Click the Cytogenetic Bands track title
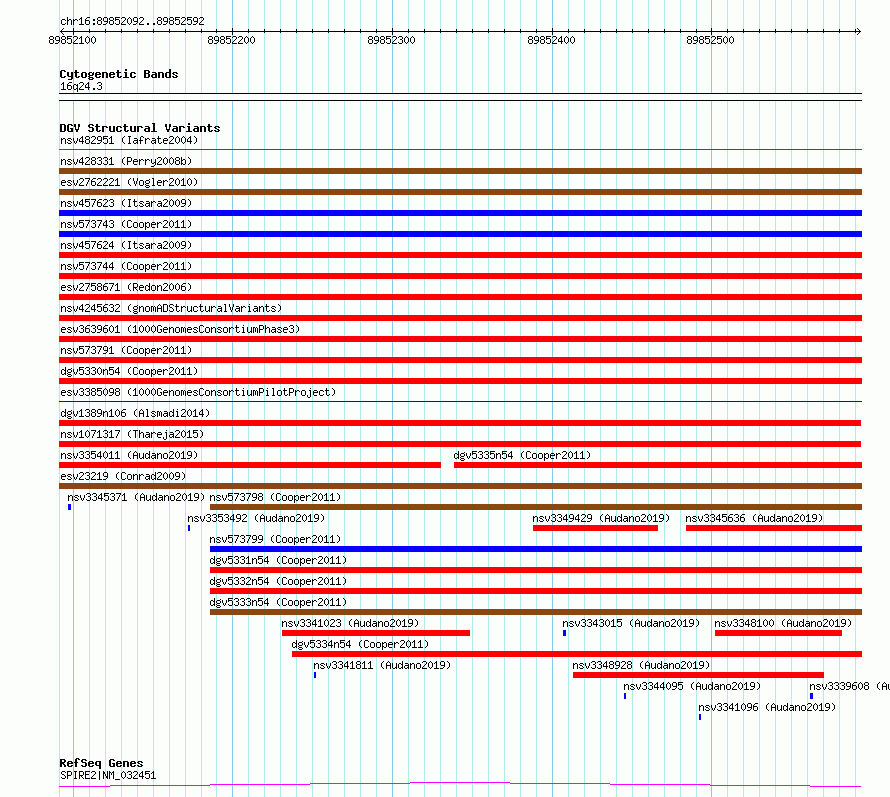 [x=119, y=74]
